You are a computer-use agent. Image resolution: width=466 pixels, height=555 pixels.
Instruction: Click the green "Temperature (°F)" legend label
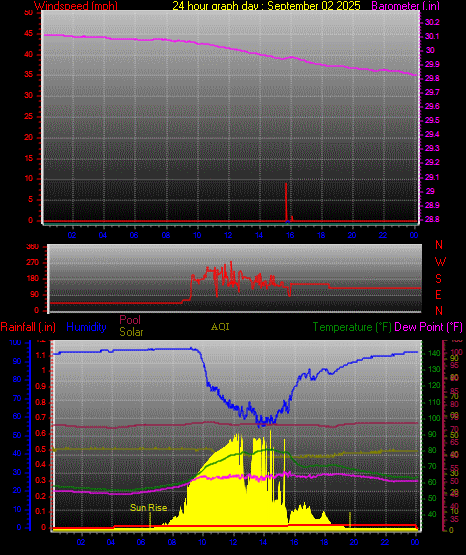(x=352, y=327)
